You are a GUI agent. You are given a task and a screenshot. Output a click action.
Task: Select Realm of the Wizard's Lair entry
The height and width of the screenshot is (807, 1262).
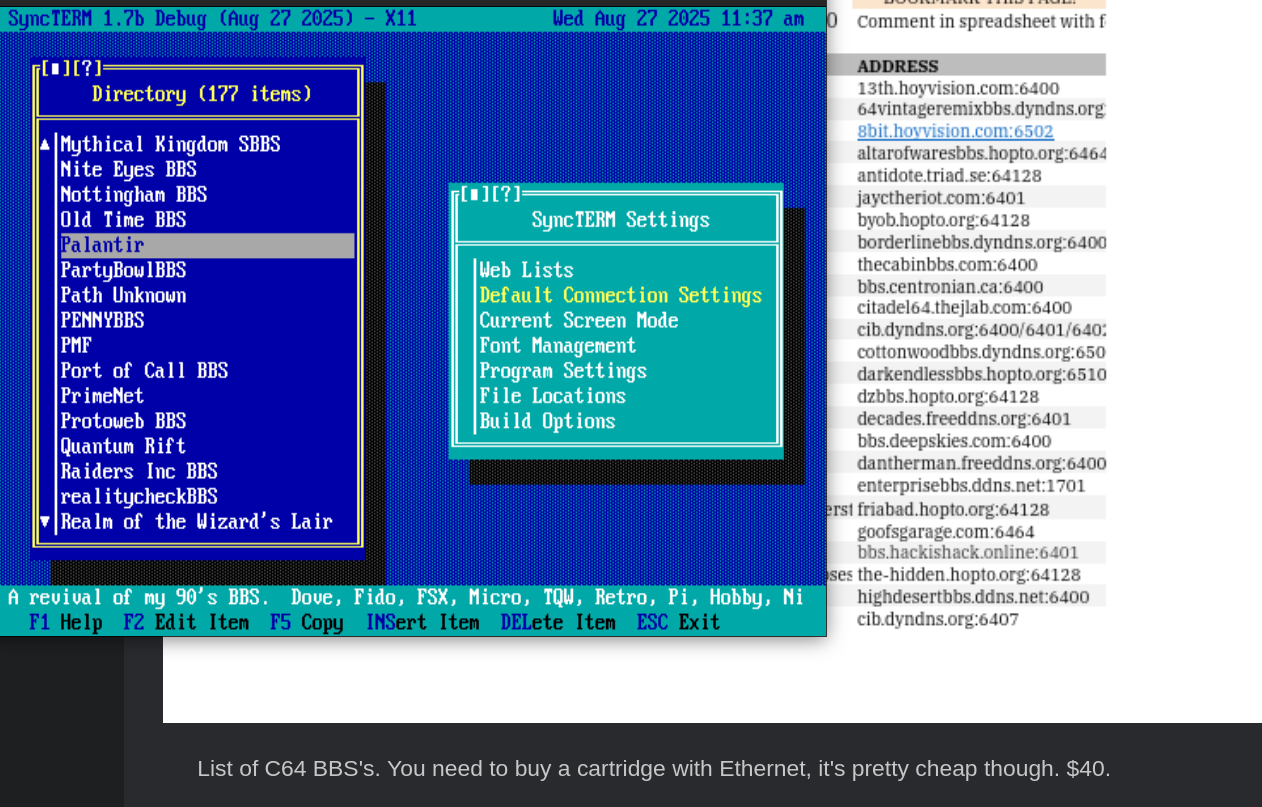point(197,522)
